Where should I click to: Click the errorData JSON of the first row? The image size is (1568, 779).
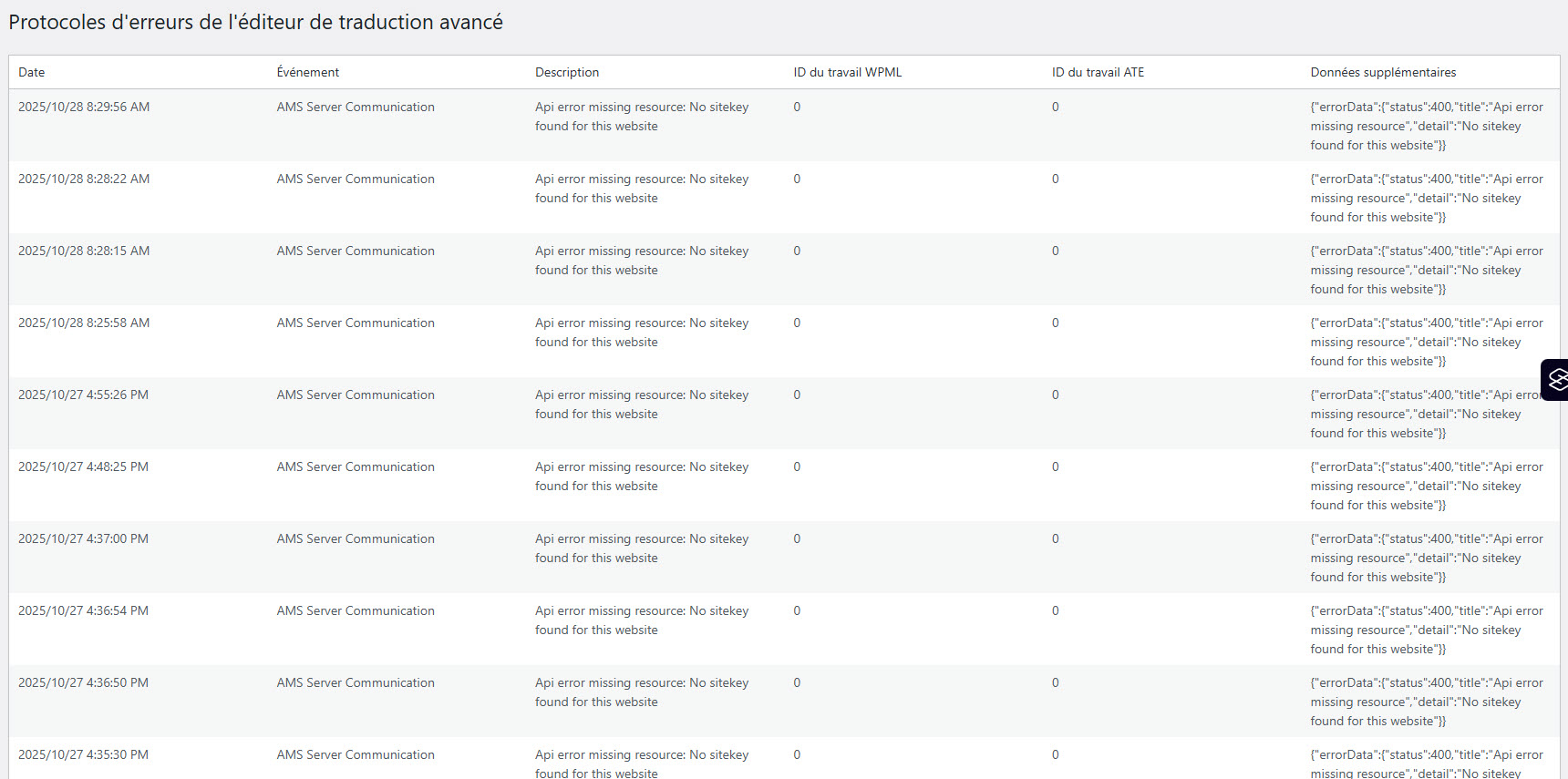1426,126
